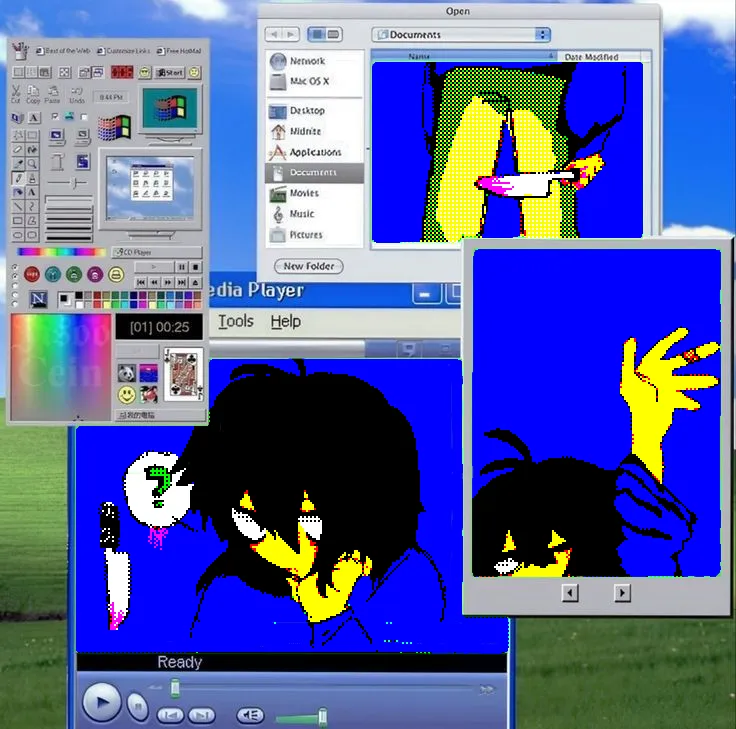
Task: Click the sunglasses smiley face button
Action: [x=145, y=72]
